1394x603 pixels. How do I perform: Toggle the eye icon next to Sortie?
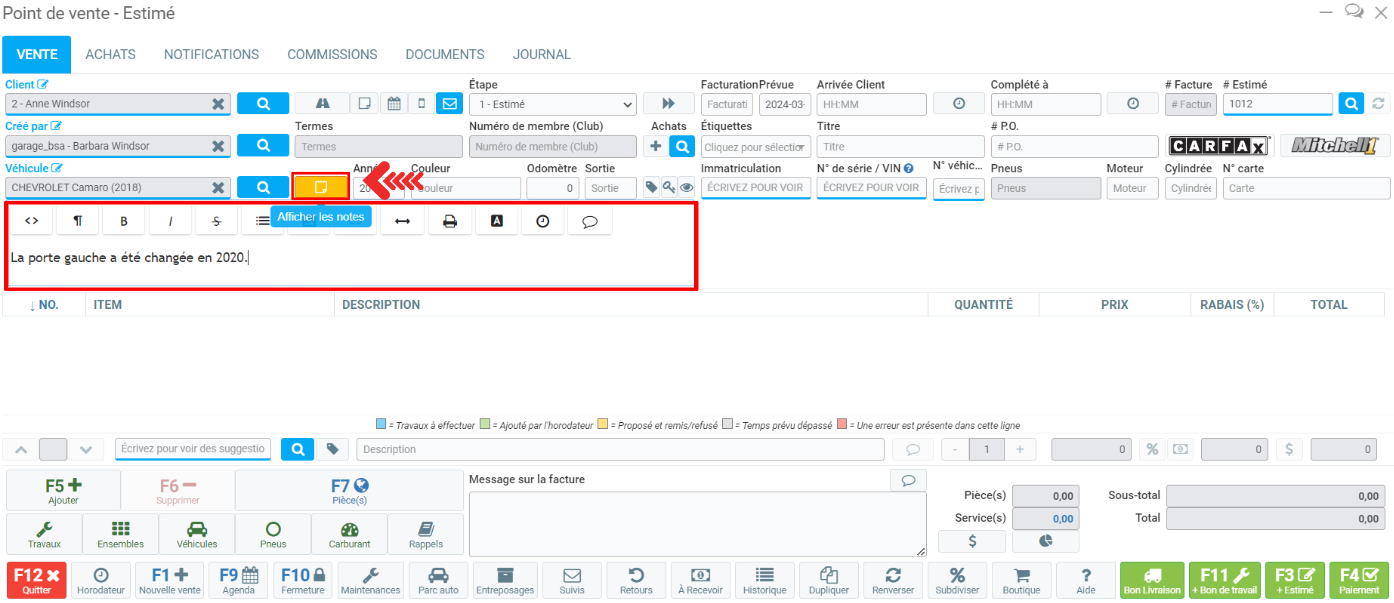click(x=686, y=187)
